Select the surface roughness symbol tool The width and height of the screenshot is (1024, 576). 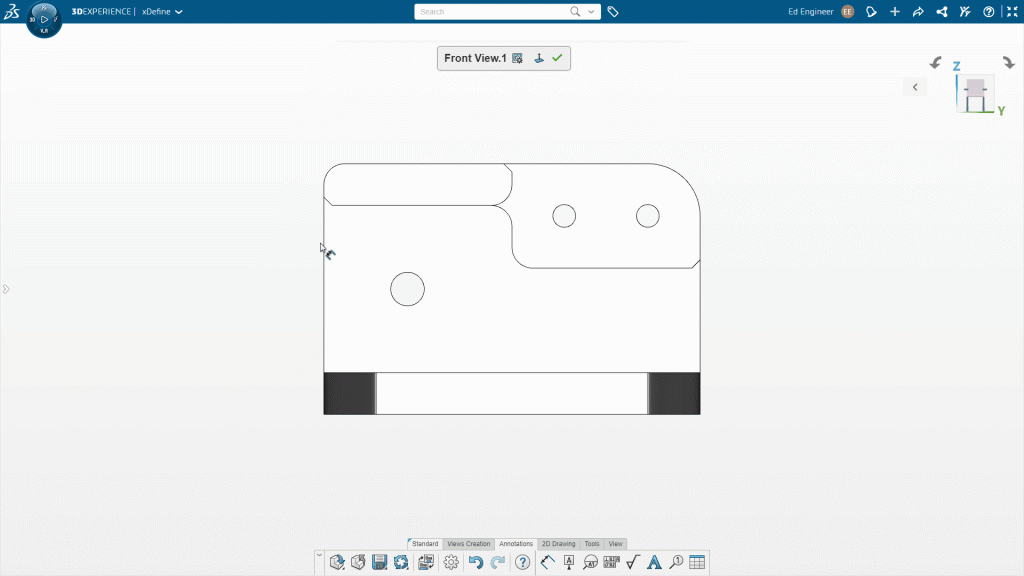tap(632, 562)
